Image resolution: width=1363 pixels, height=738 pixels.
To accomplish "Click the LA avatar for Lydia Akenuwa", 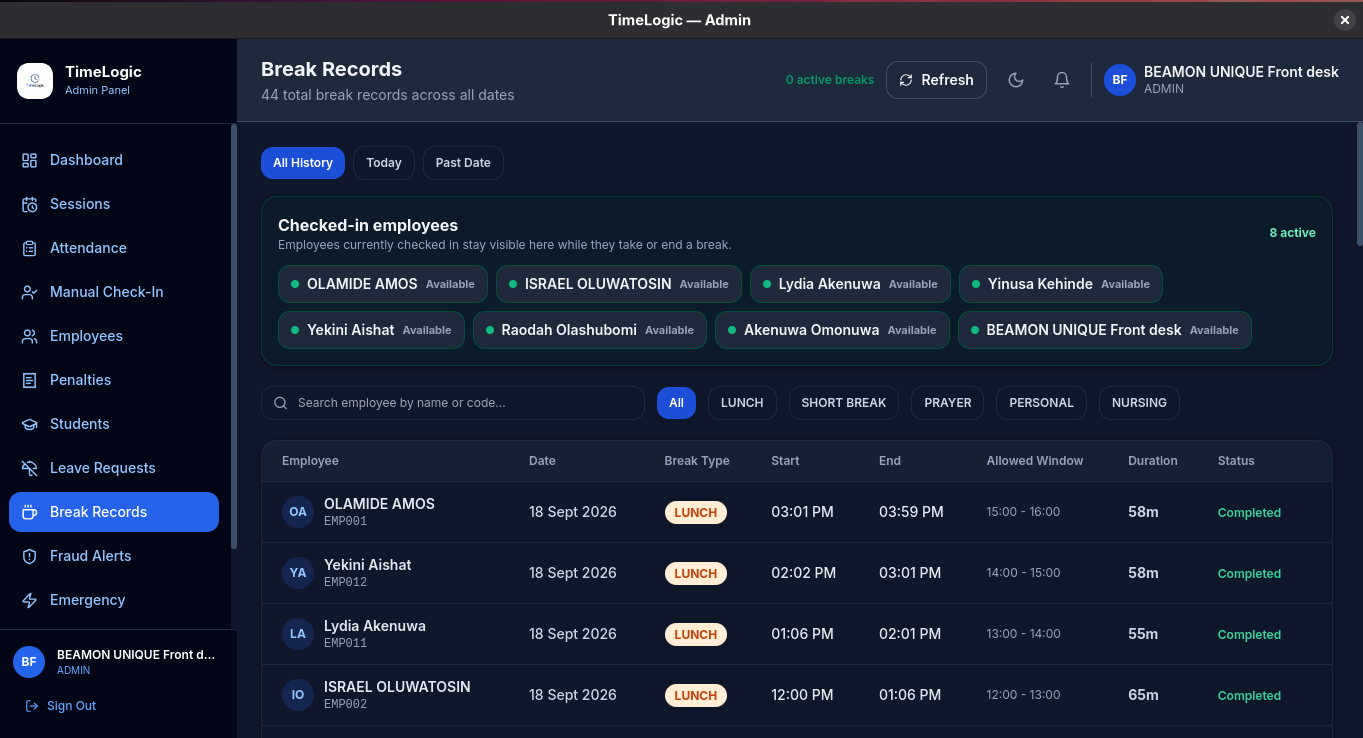I will (298, 634).
